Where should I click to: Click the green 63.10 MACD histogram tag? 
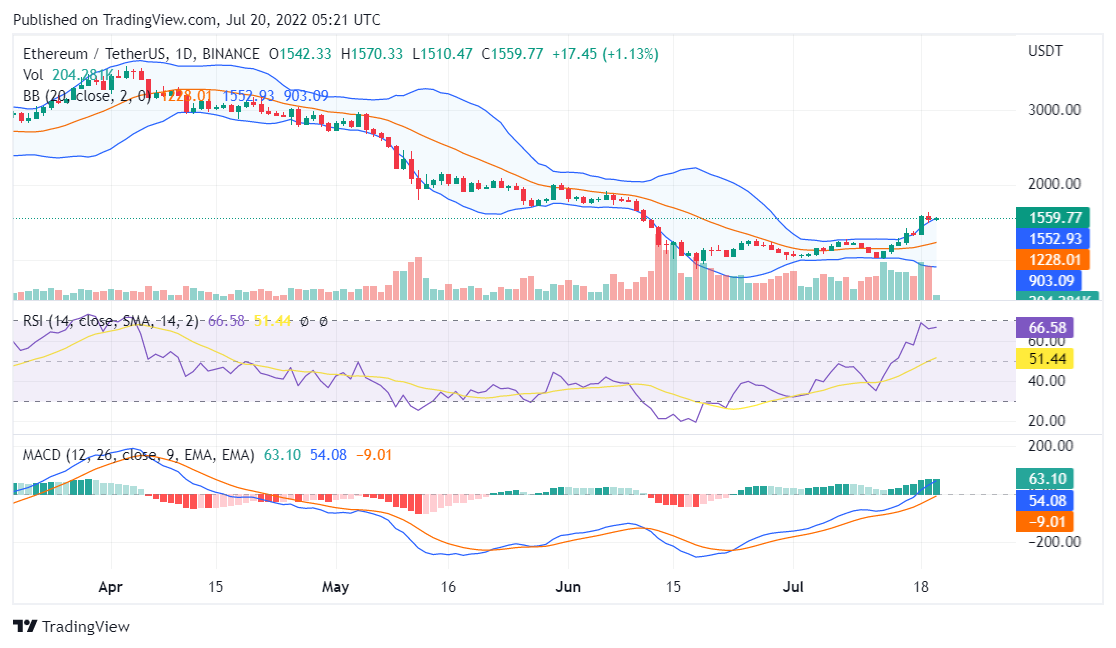pyautogui.click(x=1043, y=478)
